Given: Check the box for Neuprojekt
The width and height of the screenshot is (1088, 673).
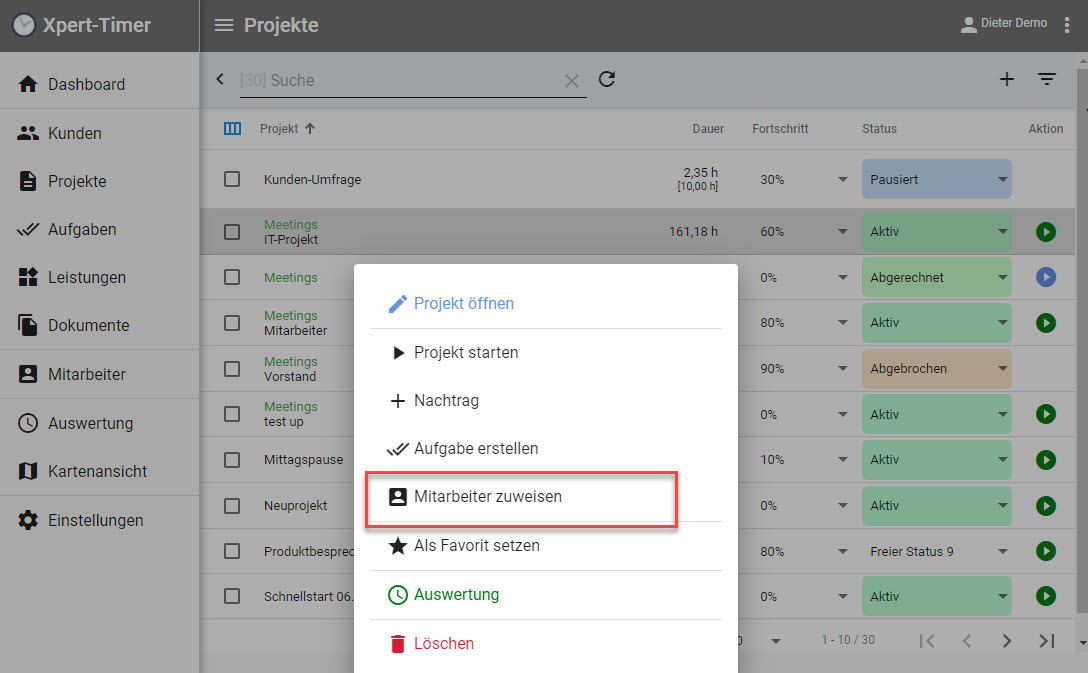Looking at the screenshot, I should coord(232,506).
